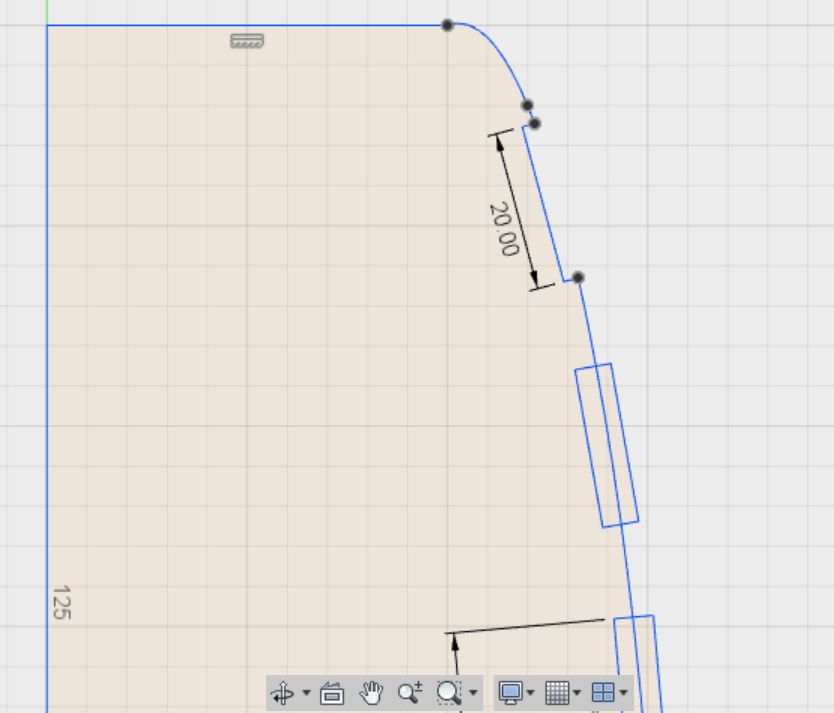
Task: Click the Viewports layout icon
Action: click(603, 693)
